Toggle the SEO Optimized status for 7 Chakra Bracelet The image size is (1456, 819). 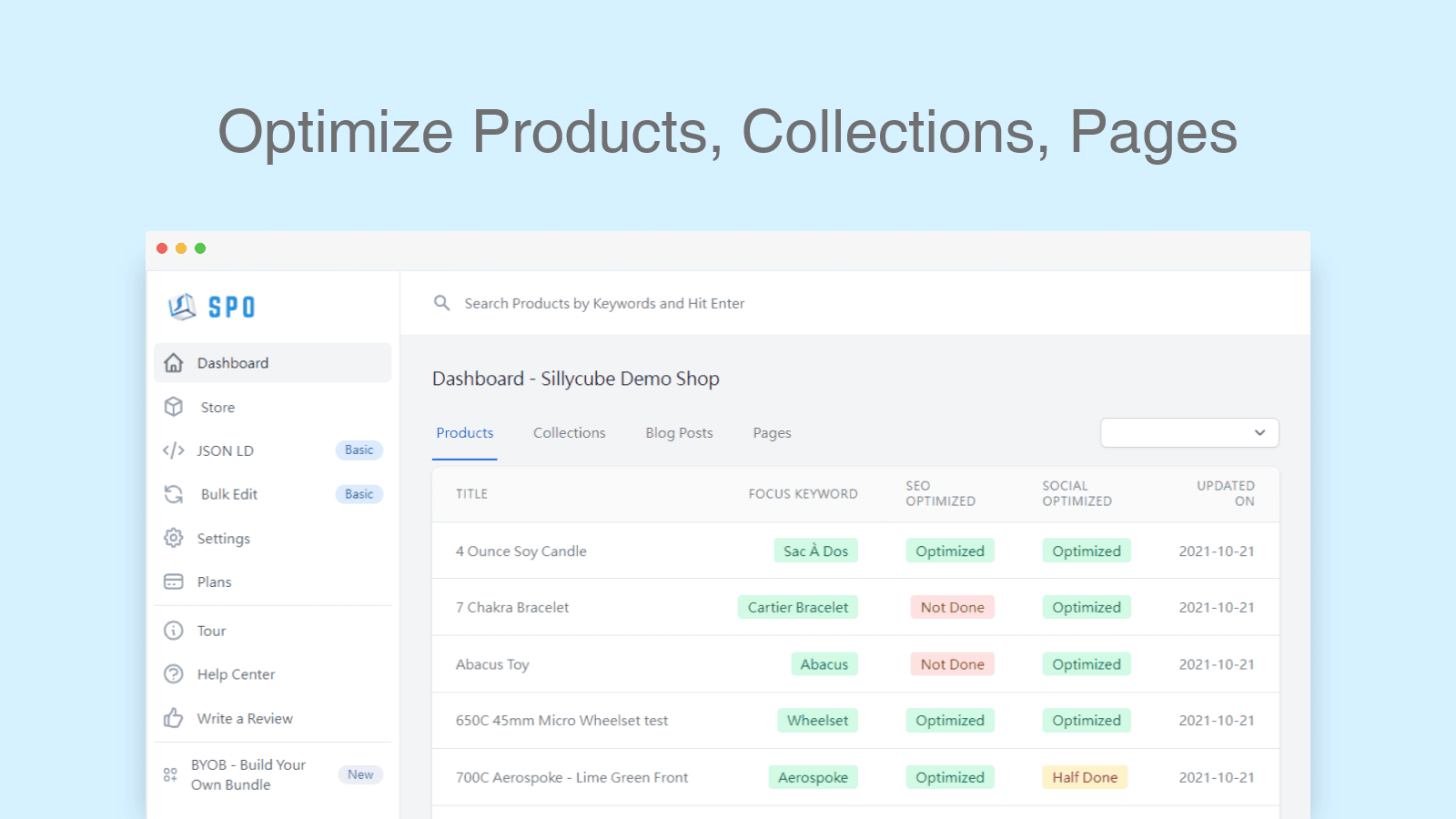point(952,607)
